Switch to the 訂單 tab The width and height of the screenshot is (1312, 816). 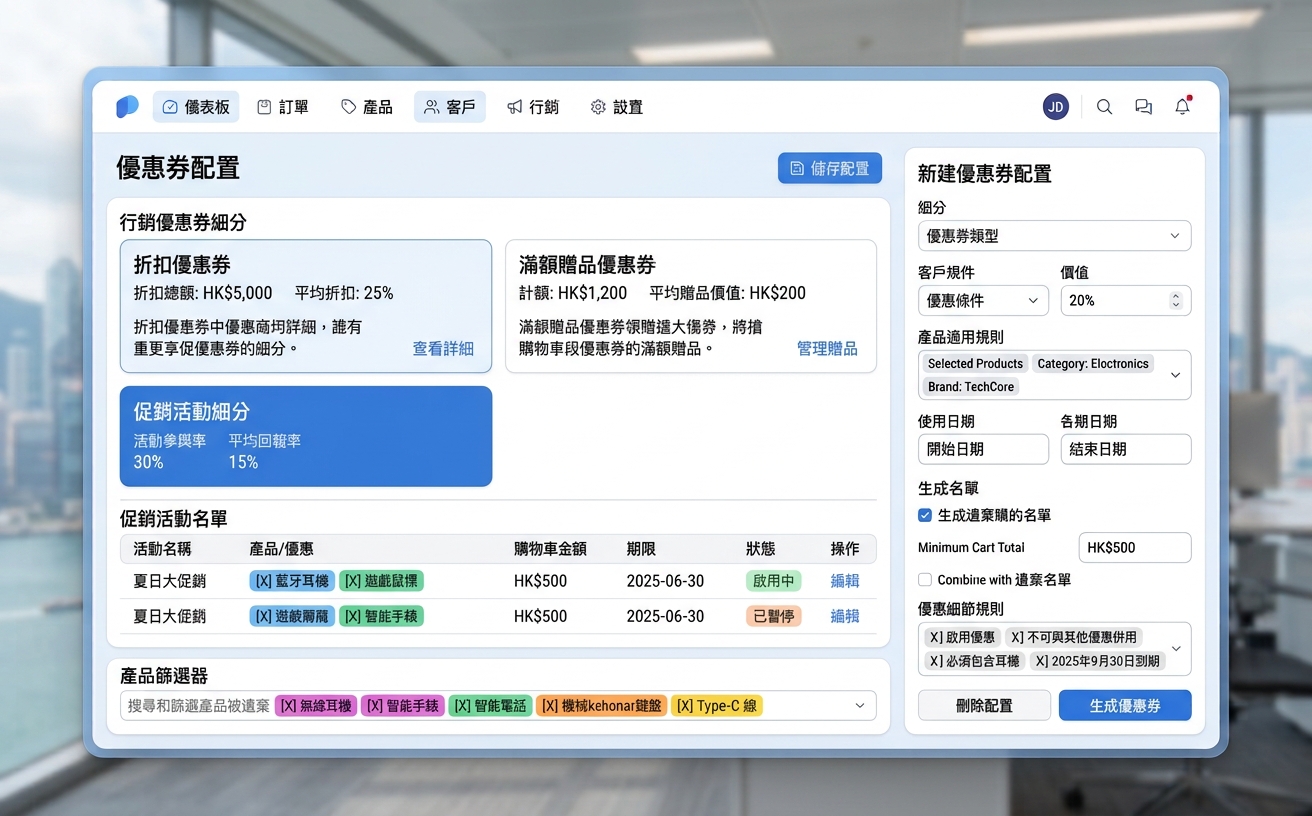pyautogui.click(x=283, y=107)
